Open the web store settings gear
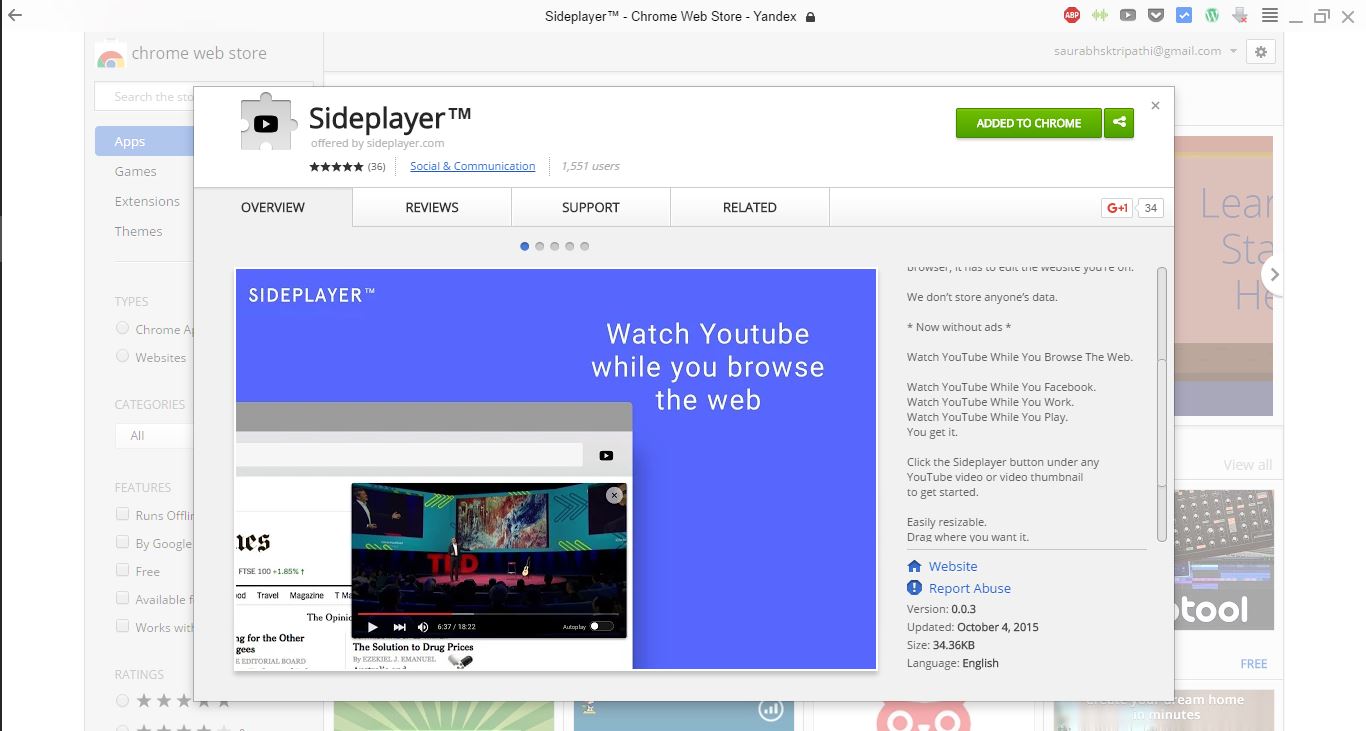This screenshot has height=731, width=1366. pyautogui.click(x=1261, y=52)
